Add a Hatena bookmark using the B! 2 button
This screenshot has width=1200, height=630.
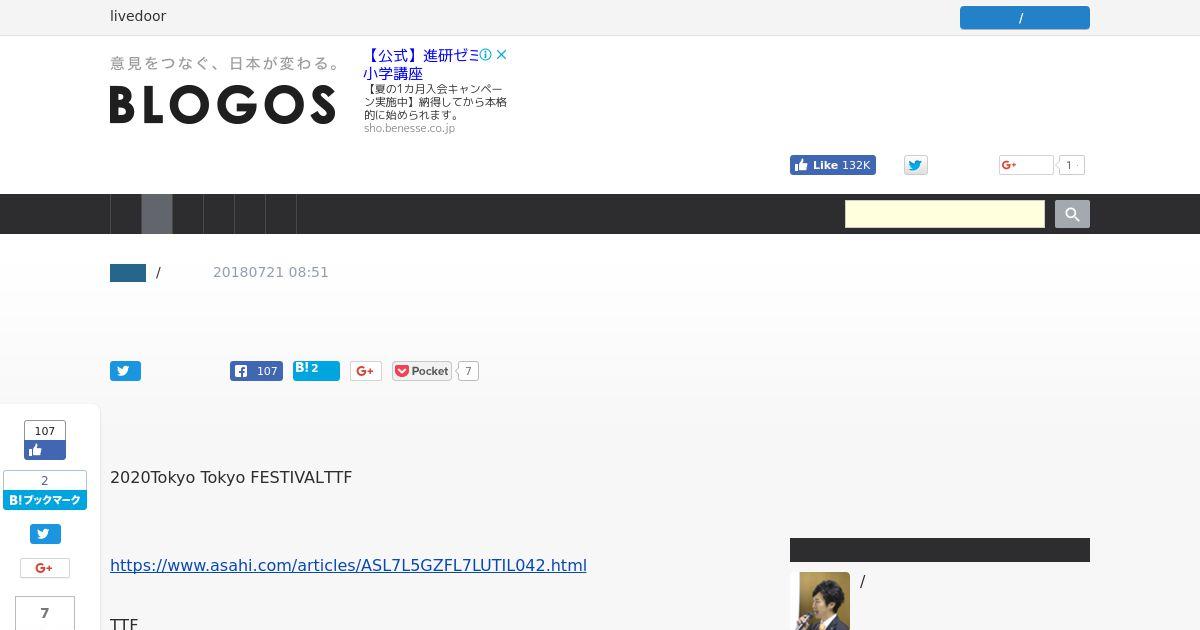(316, 371)
